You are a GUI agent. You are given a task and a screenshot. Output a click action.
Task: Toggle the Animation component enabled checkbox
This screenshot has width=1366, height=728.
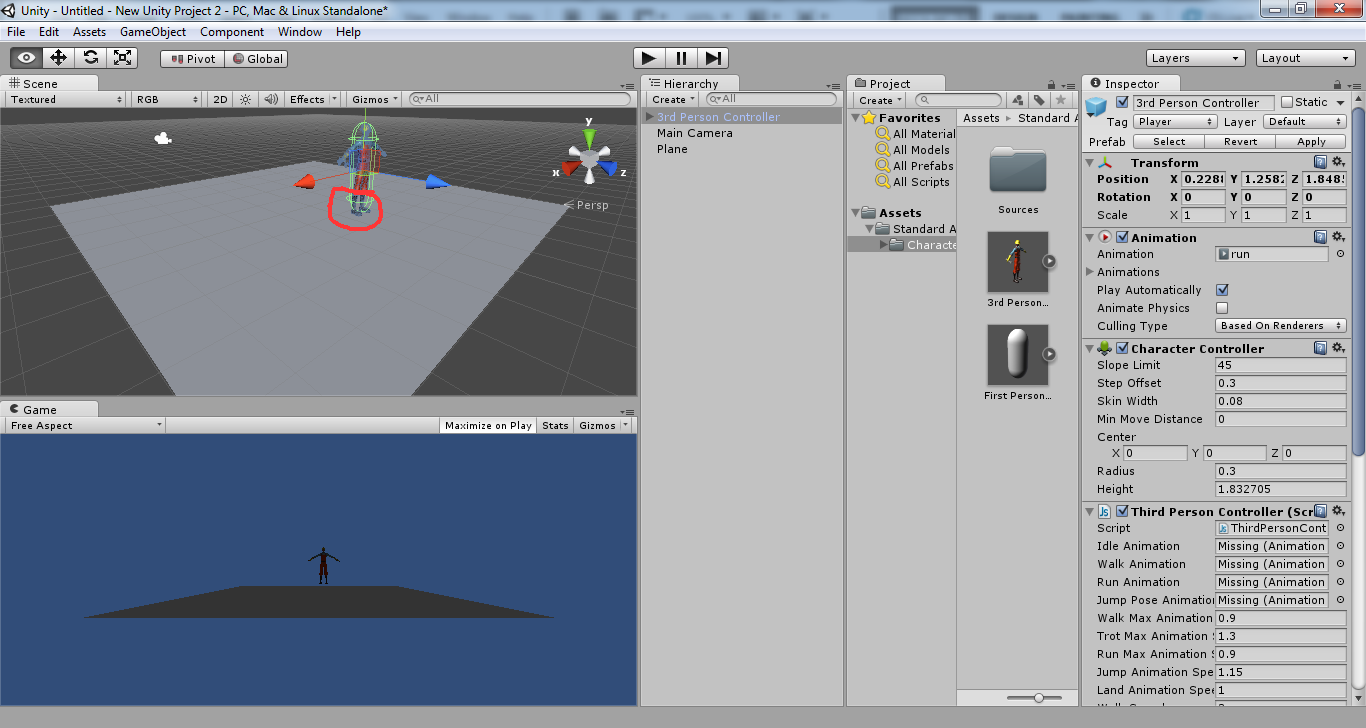pyautogui.click(x=1122, y=237)
